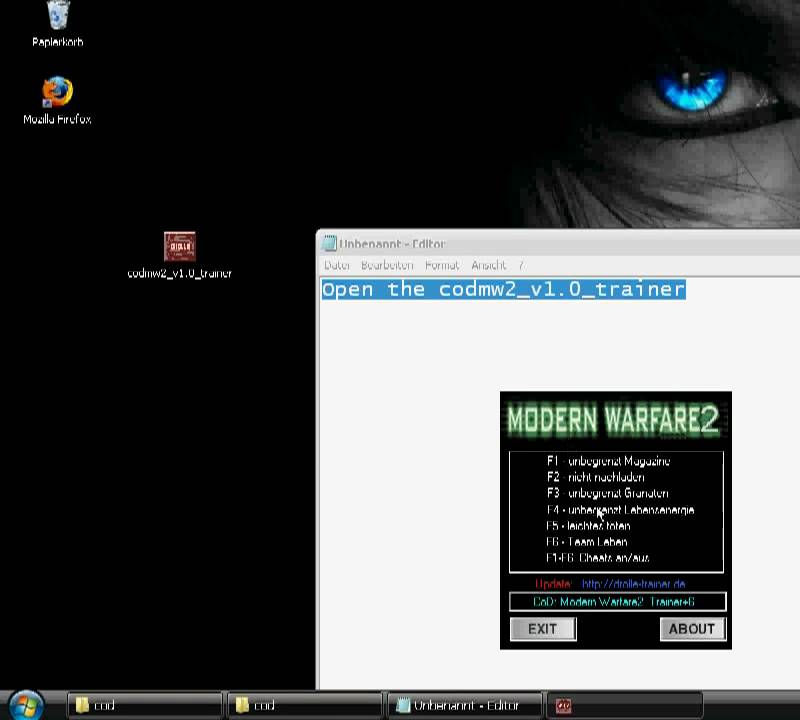Click 'F1-F6 Cheats an/aus' line
The height and width of the screenshot is (720, 800).
[597, 558]
